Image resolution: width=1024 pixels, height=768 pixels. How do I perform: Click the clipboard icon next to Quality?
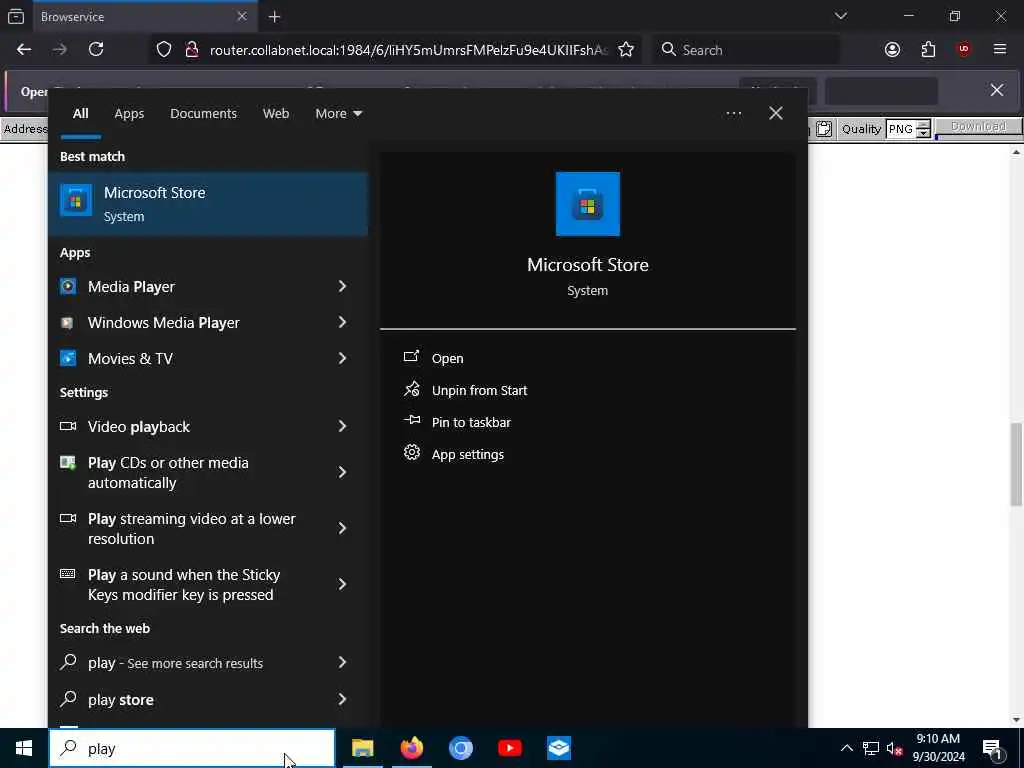coord(824,129)
